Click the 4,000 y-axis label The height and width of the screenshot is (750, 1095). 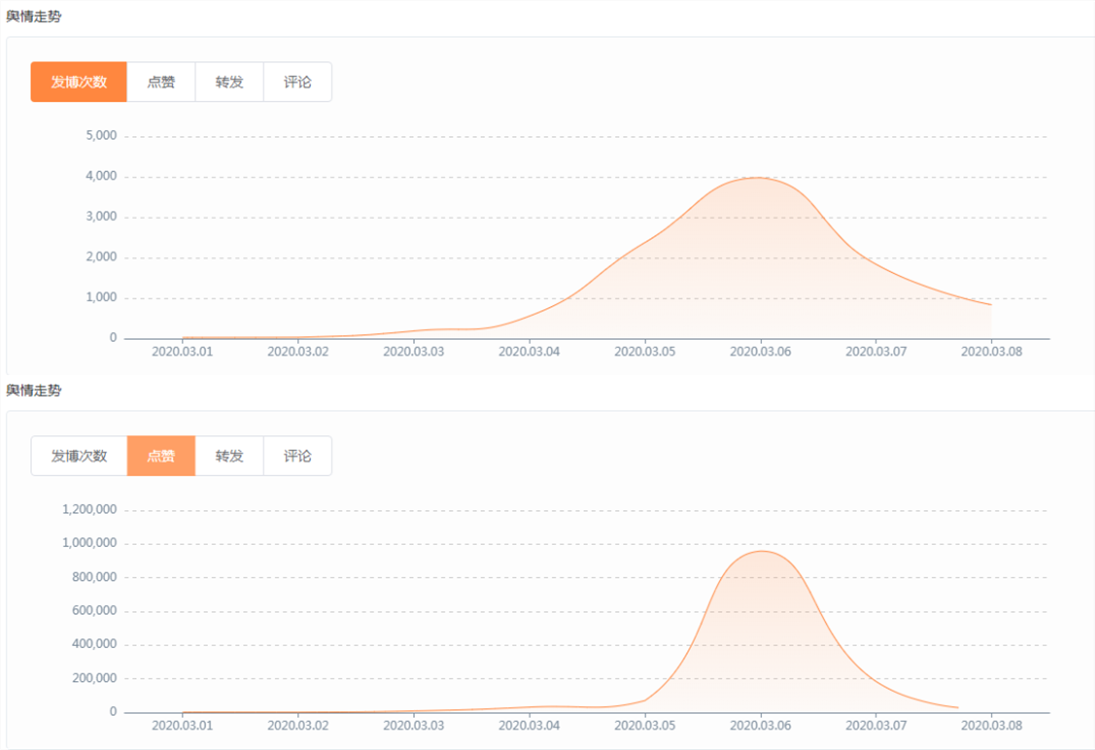pos(101,176)
